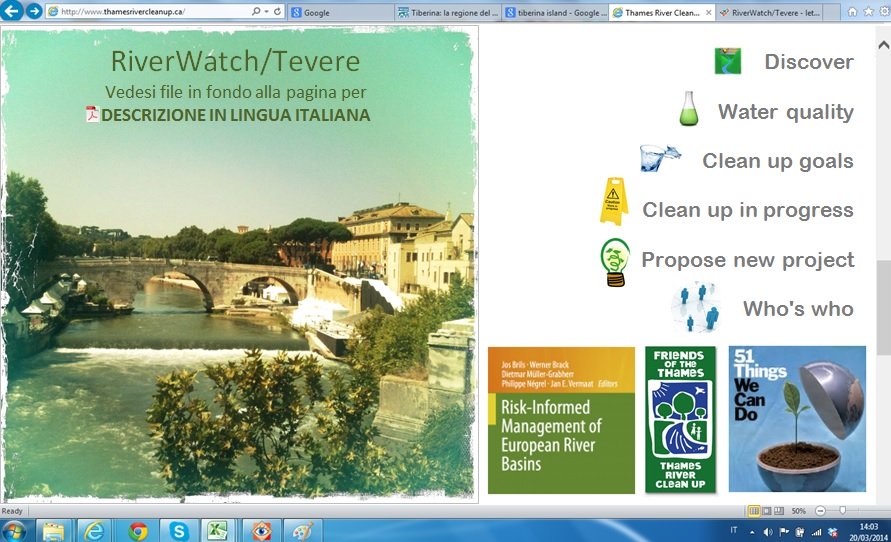Image resolution: width=891 pixels, height=542 pixels.
Task: Click the Clean up goals water glass icon
Action: (x=660, y=159)
